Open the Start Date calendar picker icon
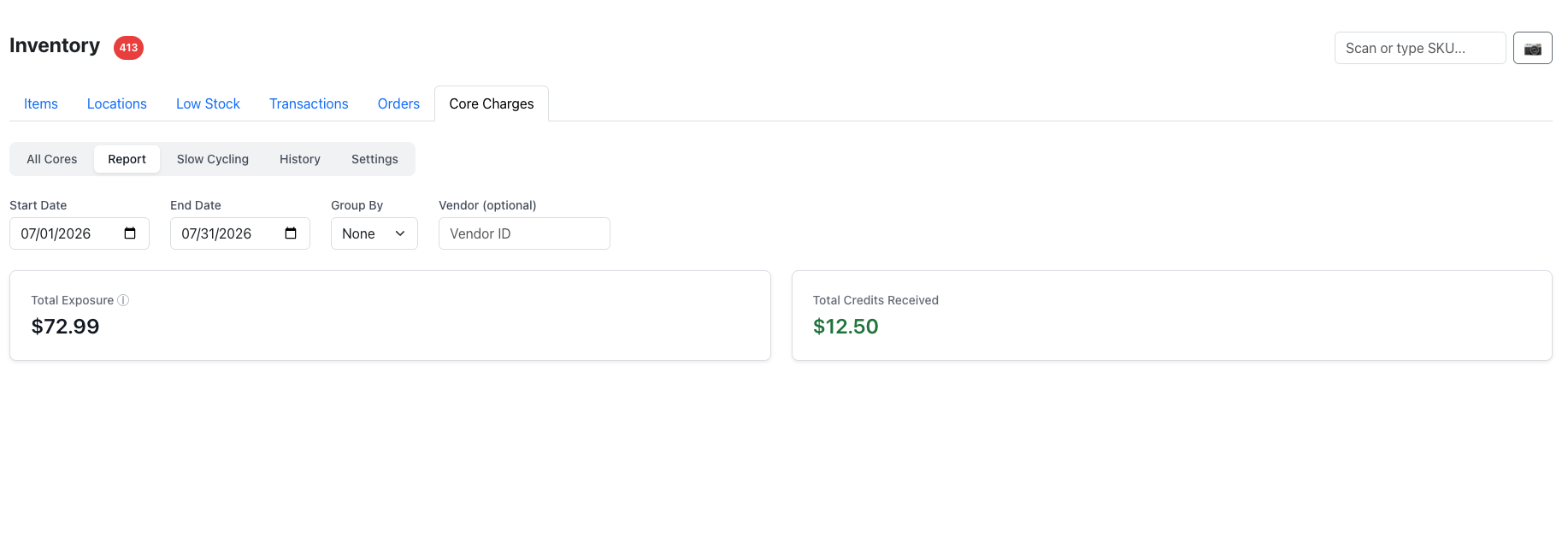Viewport: 1568px width, 543px height. pyautogui.click(x=130, y=233)
